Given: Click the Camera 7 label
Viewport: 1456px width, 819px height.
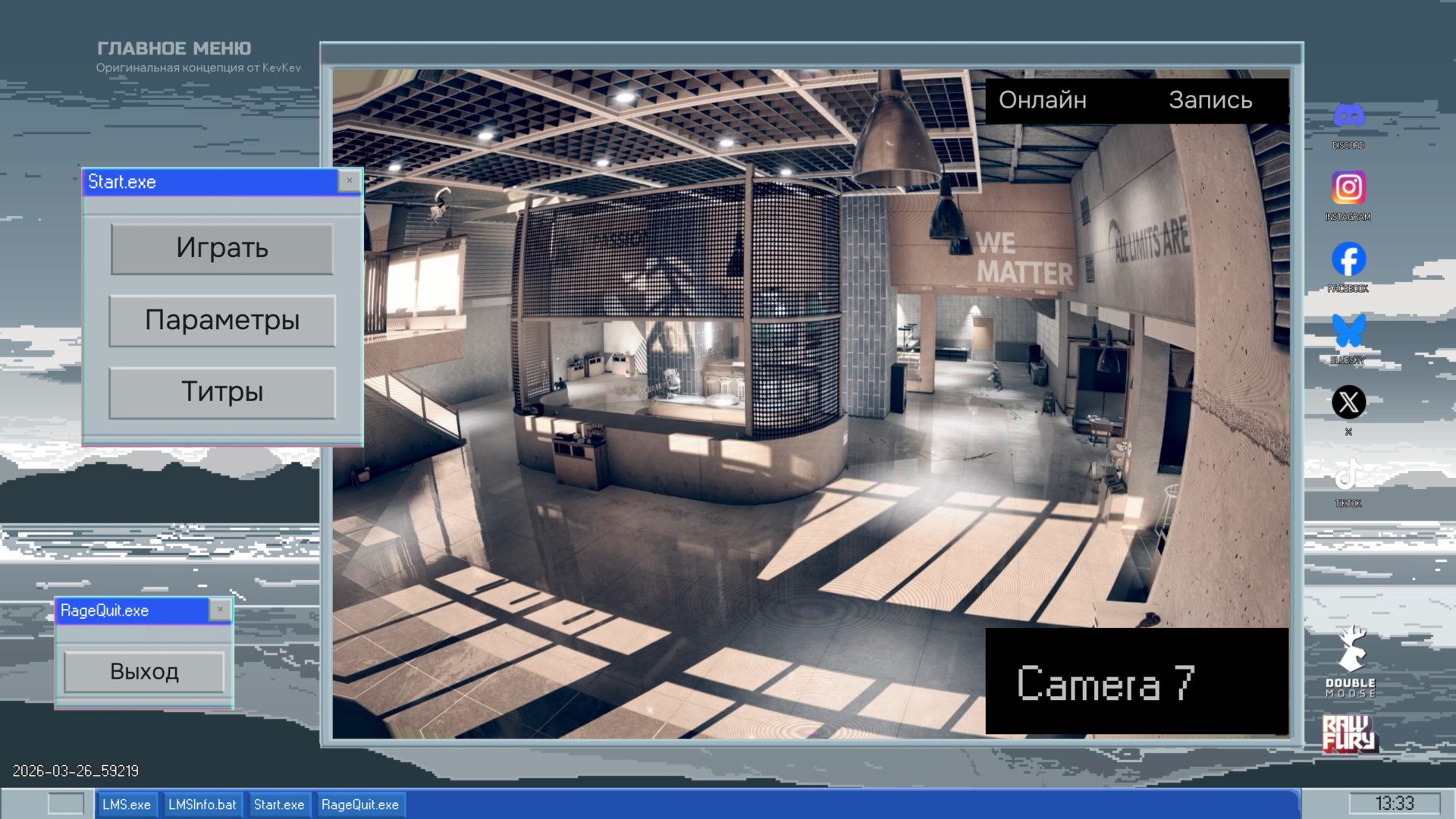Looking at the screenshot, I should 1105,683.
